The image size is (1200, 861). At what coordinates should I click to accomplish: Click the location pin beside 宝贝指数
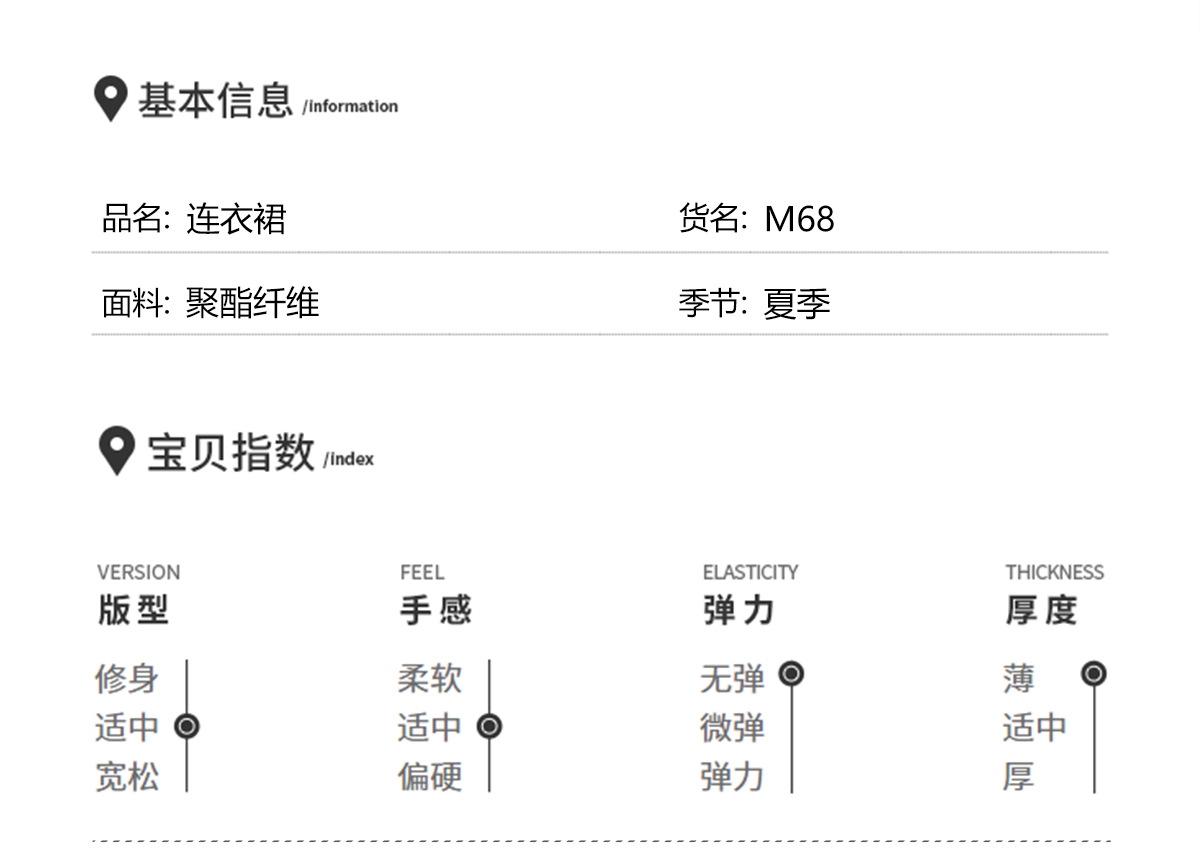pos(116,450)
